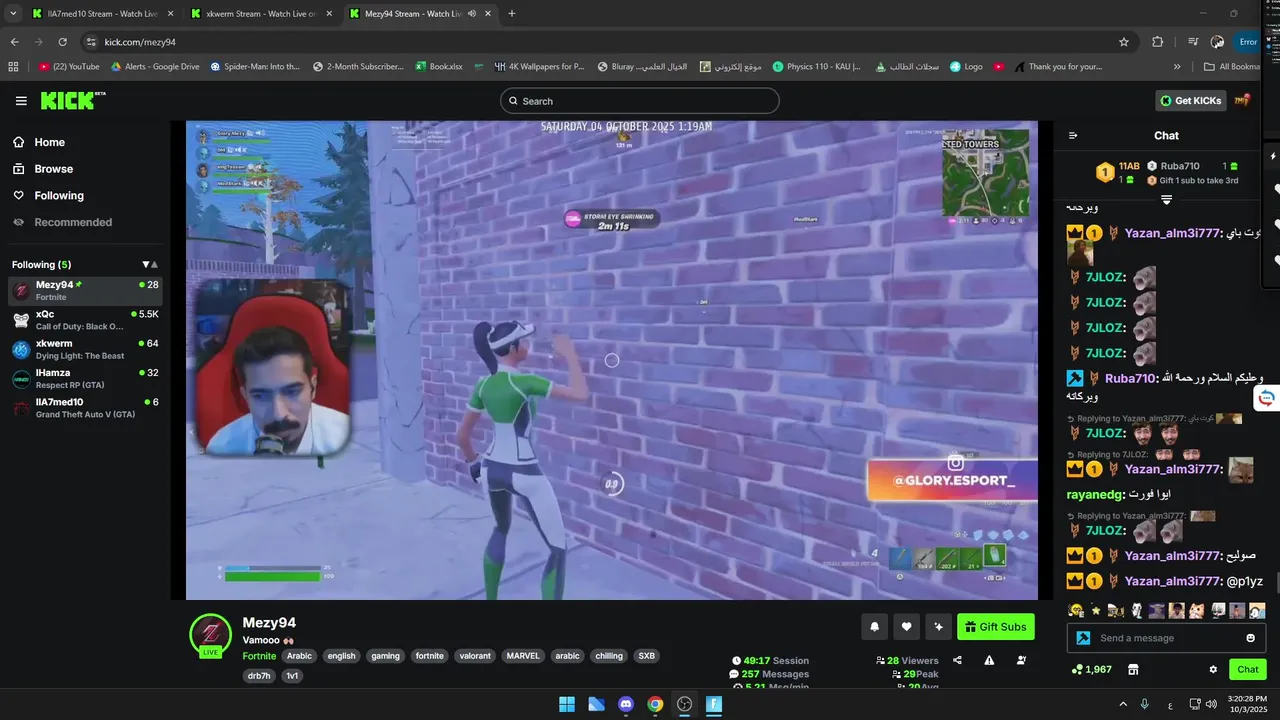The width and height of the screenshot is (1280, 720).
Task: Reload the page
Action: [x=62, y=42]
